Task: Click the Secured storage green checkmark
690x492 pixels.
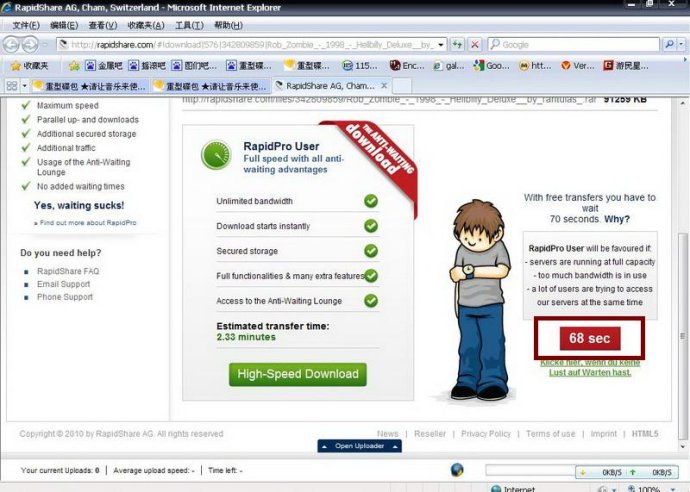Action: pyautogui.click(x=371, y=251)
